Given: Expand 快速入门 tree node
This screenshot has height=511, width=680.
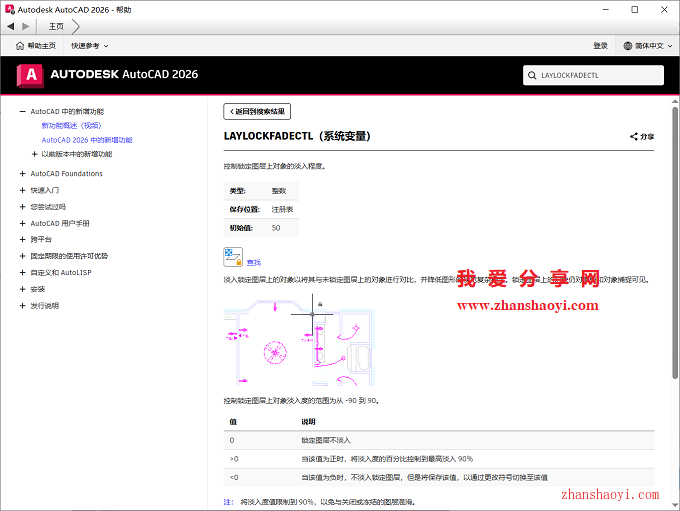Looking at the screenshot, I should [23, 190].
